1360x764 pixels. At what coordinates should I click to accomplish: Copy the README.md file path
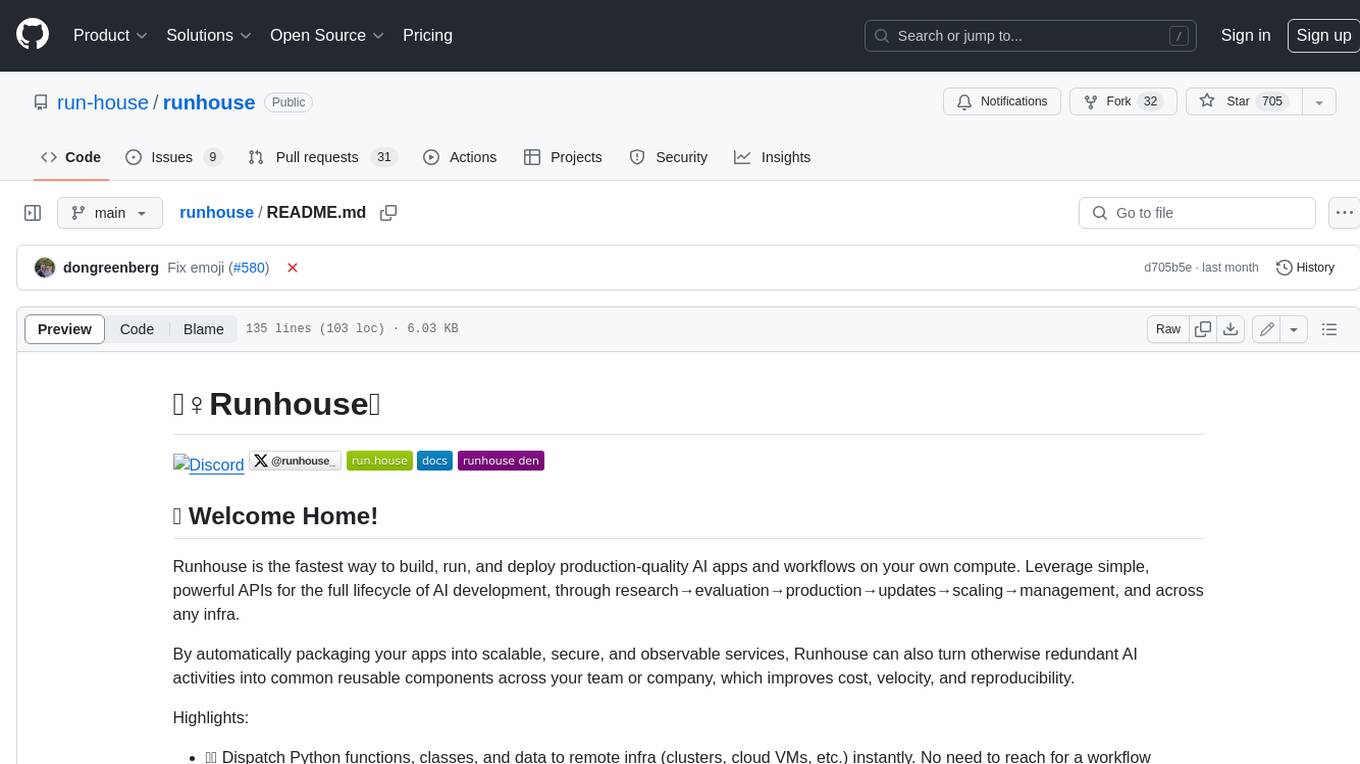(389, 213)
